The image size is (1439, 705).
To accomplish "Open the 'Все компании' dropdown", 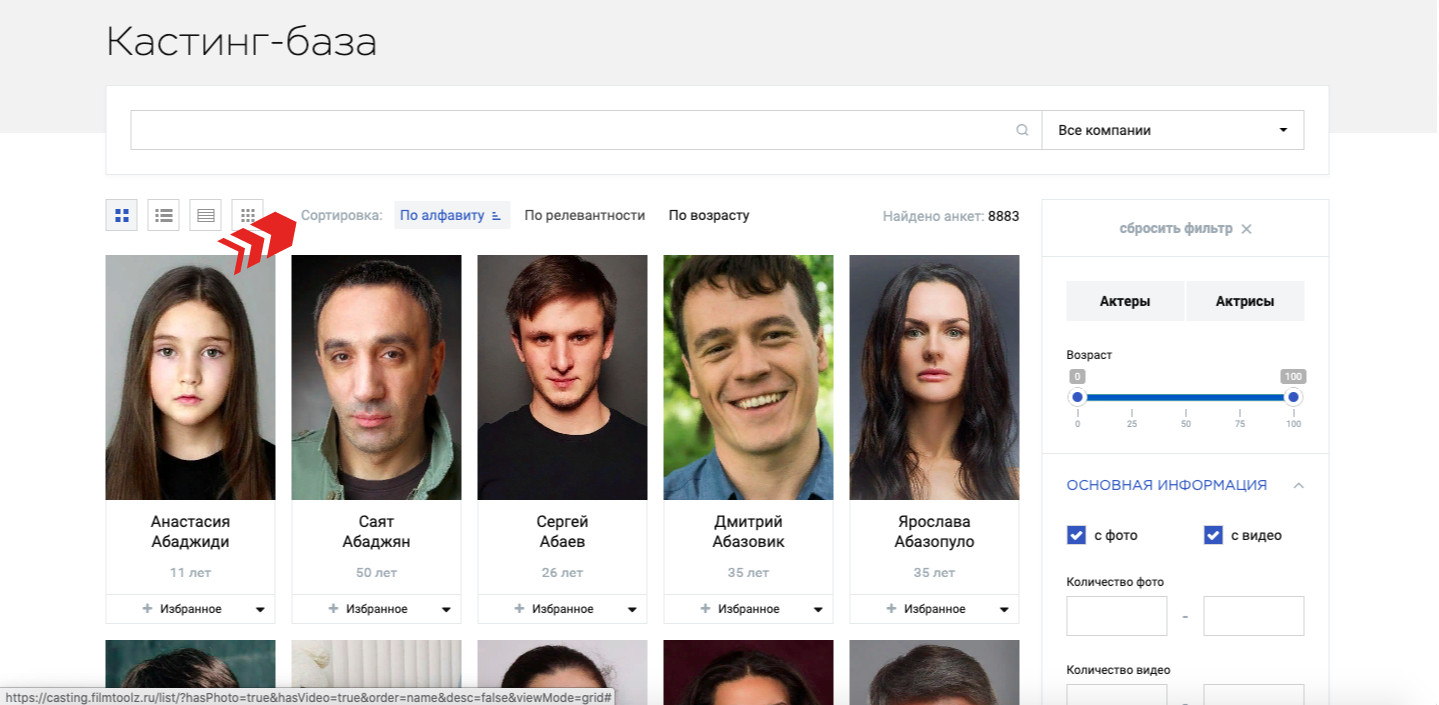I will pyautogui.click(x=1172, y=130).
